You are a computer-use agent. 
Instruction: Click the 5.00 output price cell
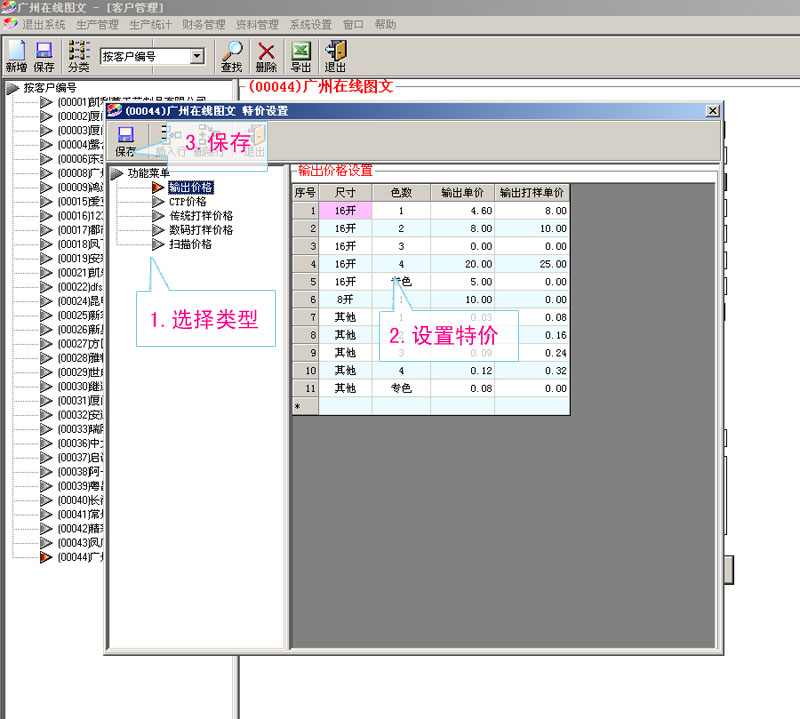click(462, 282)
